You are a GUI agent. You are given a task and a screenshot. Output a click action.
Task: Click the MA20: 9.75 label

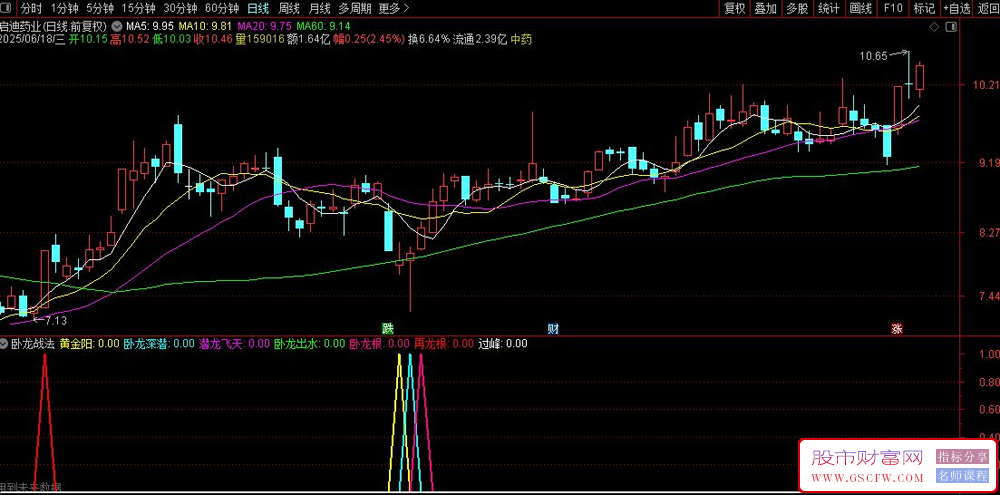[265, 27]
